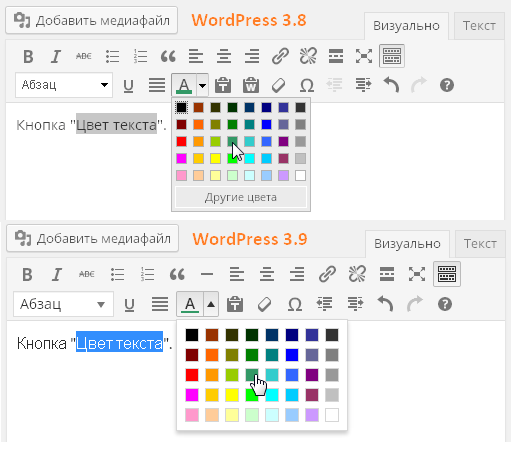Clear formatting with eraser in WordPress 3.8
Screen dimensions: 511x450
278,85
